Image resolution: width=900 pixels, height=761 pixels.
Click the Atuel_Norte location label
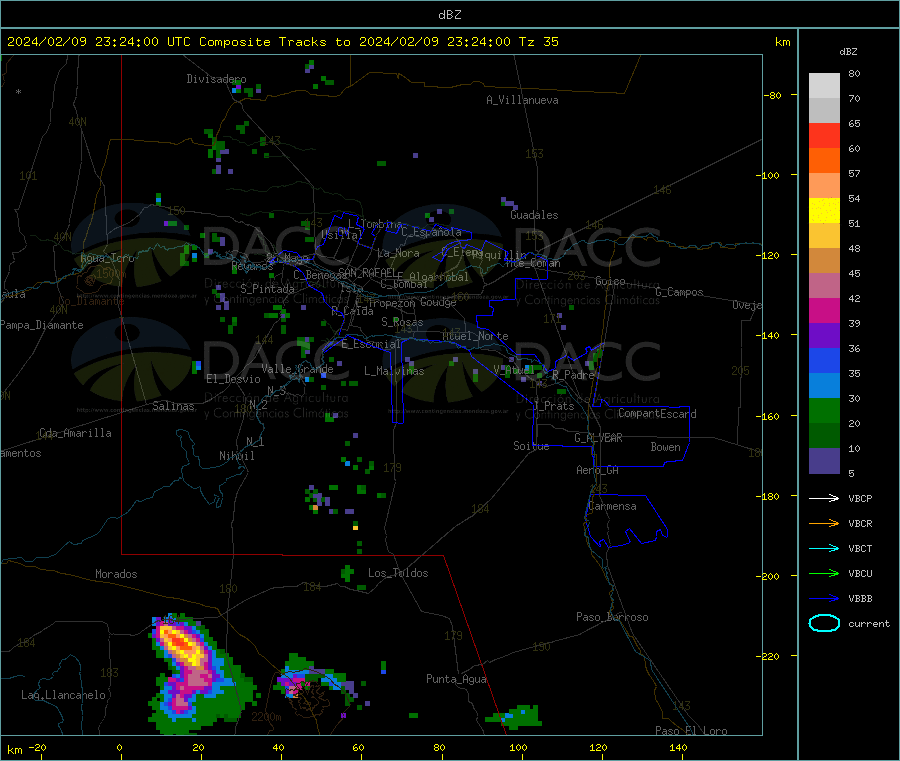point(475,336)
